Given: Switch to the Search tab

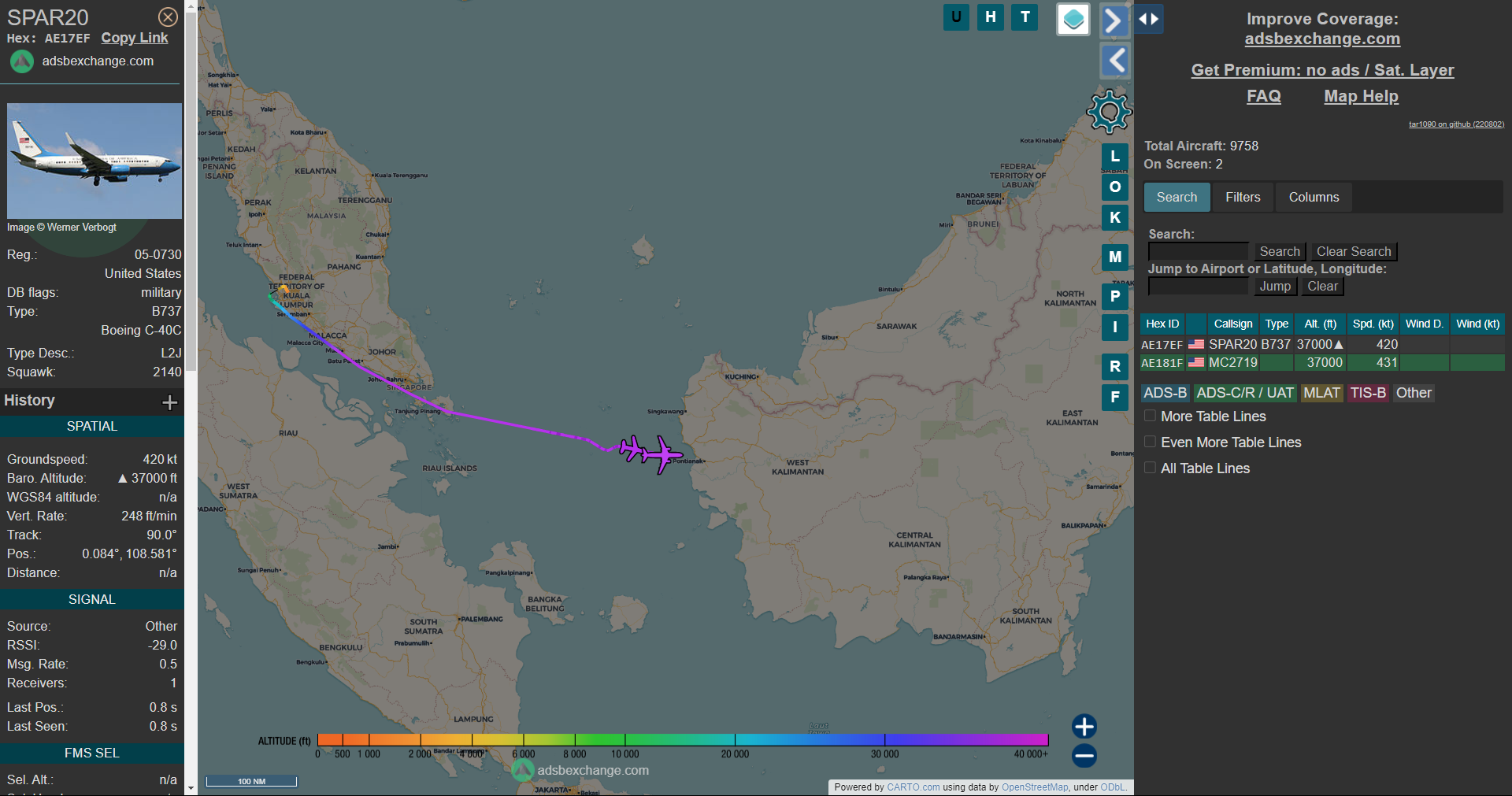Looking at the screenshot, I should [1177, 197].
